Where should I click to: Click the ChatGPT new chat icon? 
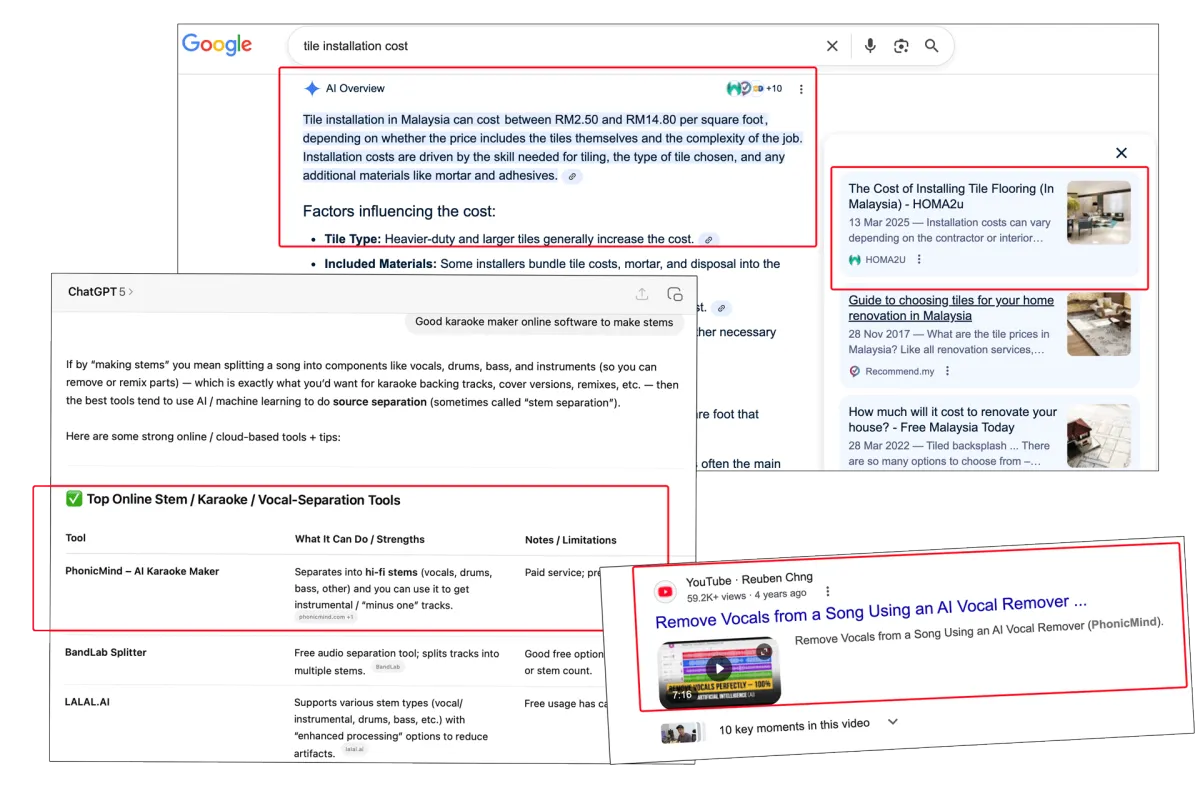(x=675, y=294)
